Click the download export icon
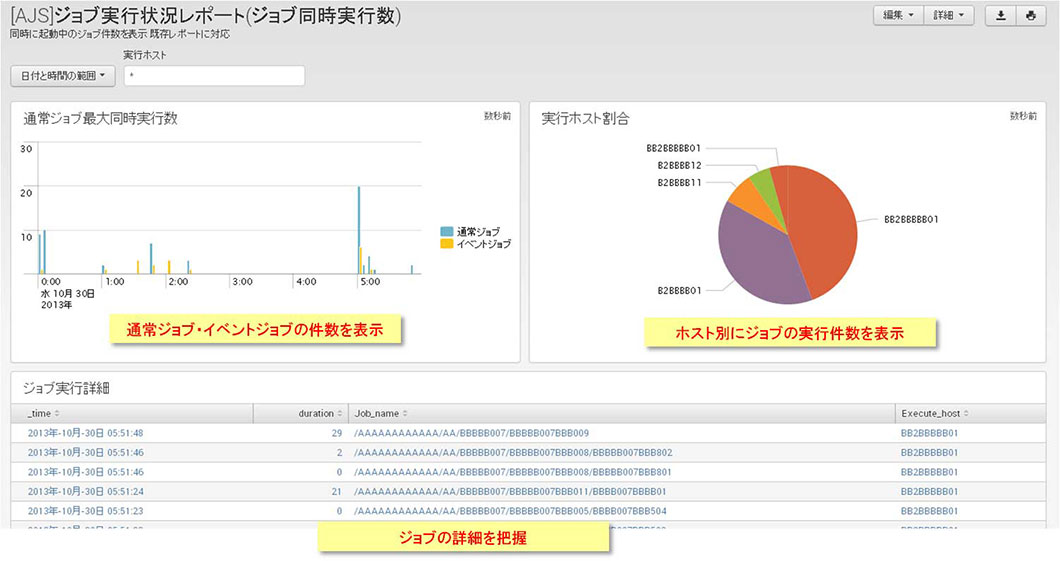The width and height of the screenshot is (1060, 561). (x=1001, y=16)
